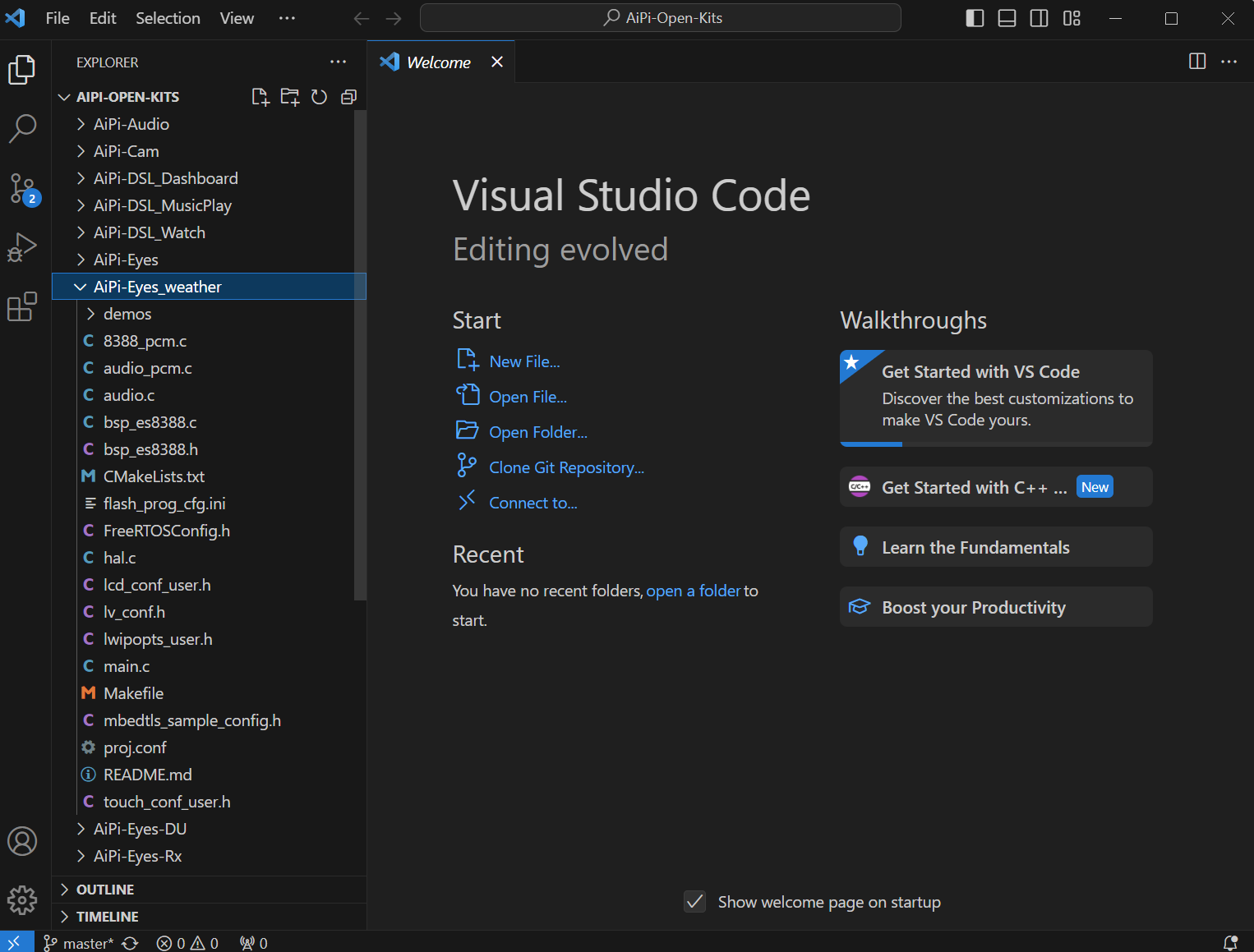Image resolution: width=1254 pixels, height=952 pixels.
Task: Open the Run and Debug view
Action: pos(22,248)
